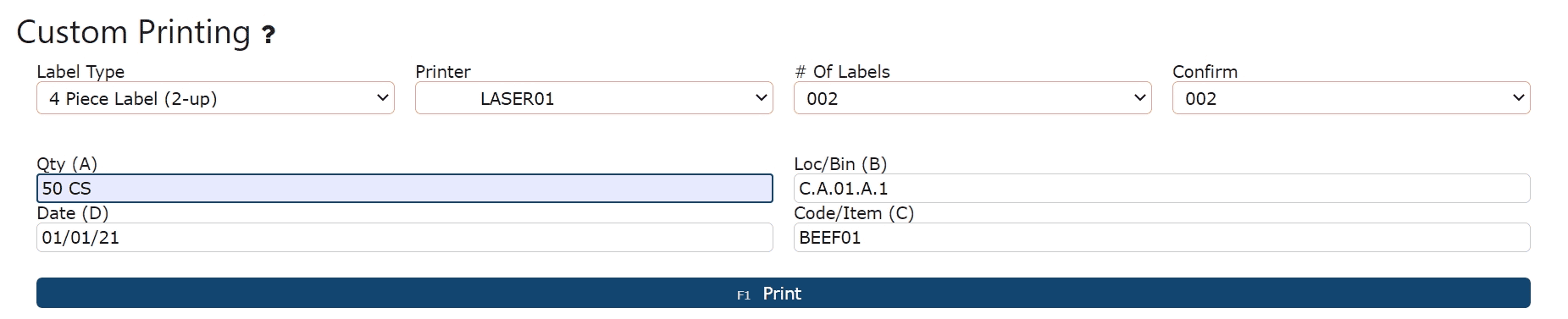The image size is (1568, 319).
Task: Click the Loc/Bin (B) label text
Action: point(840,164)
